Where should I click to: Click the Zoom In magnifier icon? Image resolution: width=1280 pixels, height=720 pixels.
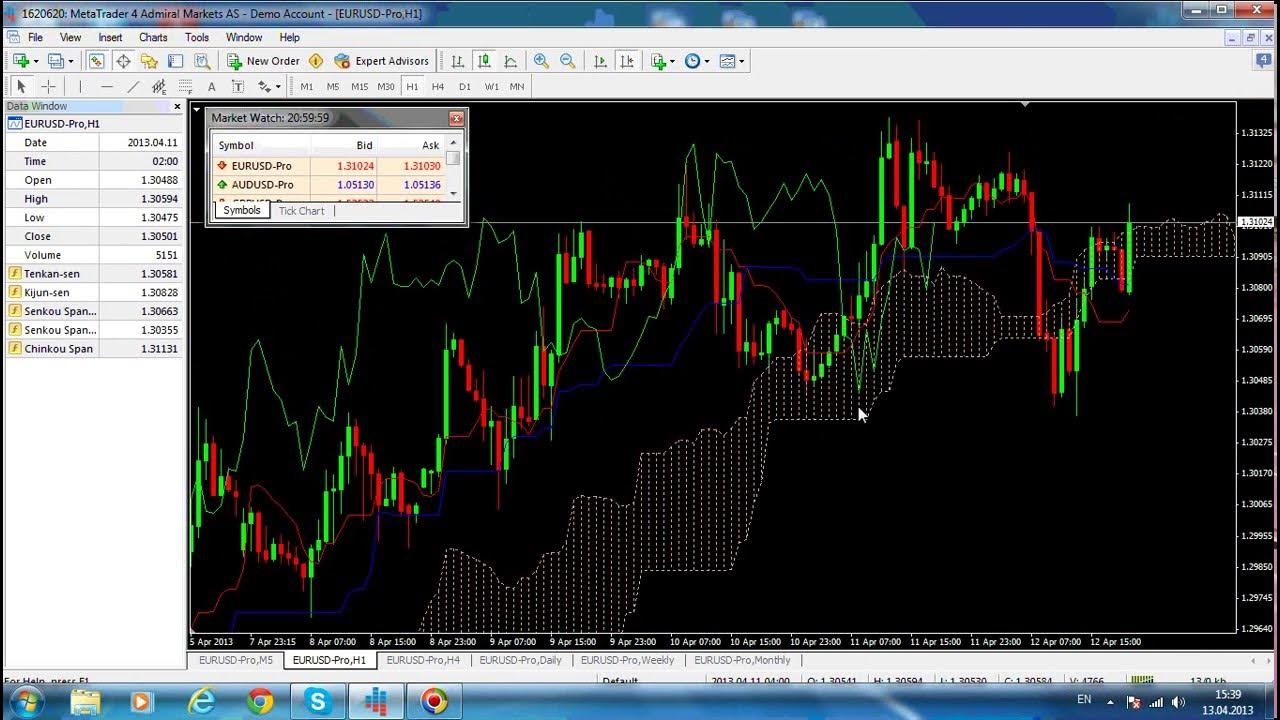(541, 61)
